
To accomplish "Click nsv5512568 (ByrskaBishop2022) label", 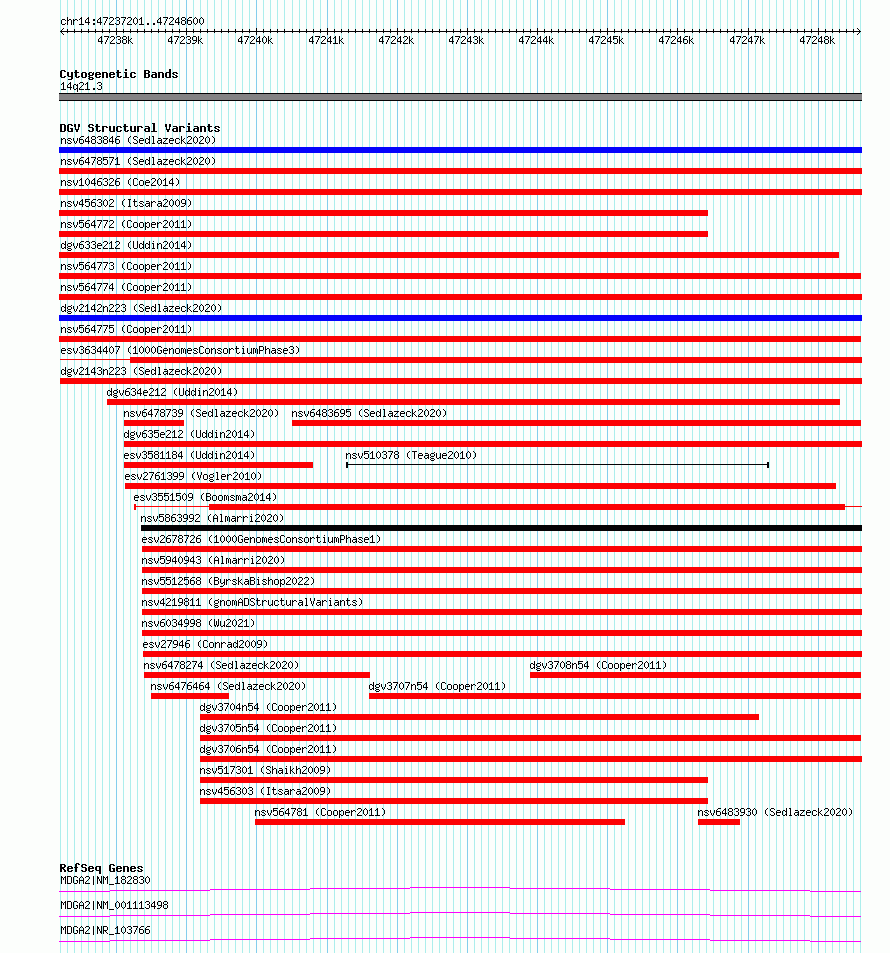I will pyautogui.click(x=229, y=581).
